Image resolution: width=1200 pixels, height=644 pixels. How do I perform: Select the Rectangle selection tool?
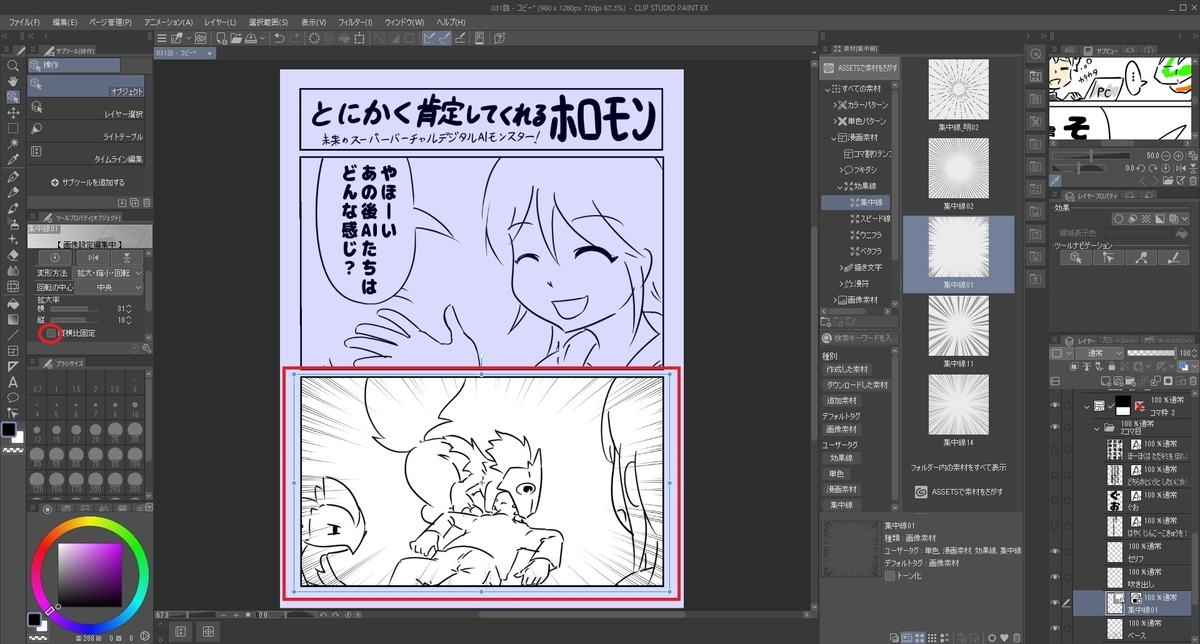[x=12, y=128]
